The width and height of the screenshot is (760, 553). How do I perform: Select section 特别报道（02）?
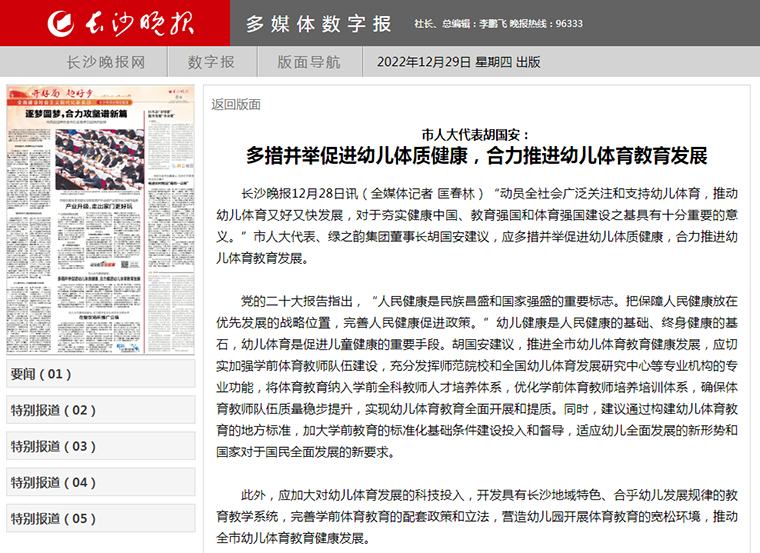pos(53,410)
